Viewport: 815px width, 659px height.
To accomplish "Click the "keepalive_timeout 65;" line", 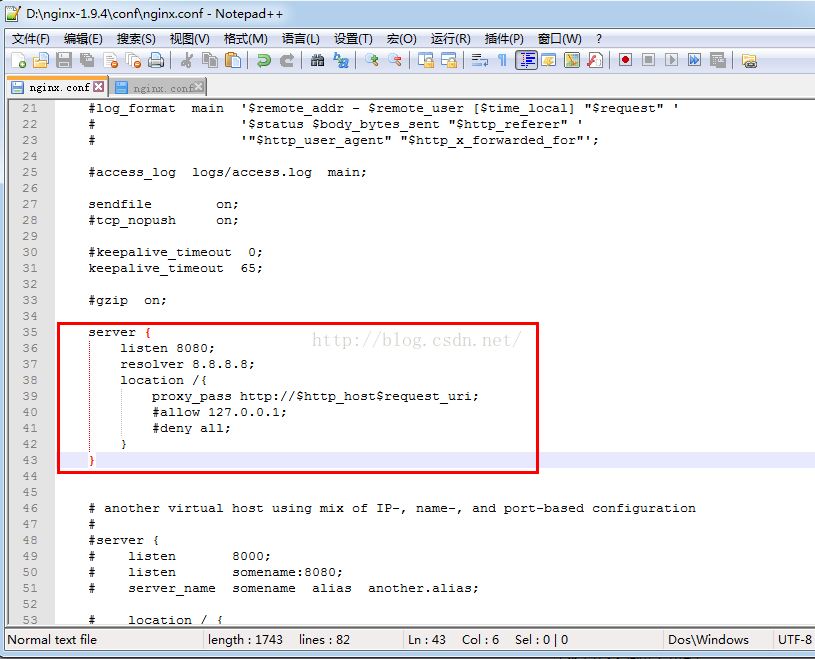I will [175, 269].
